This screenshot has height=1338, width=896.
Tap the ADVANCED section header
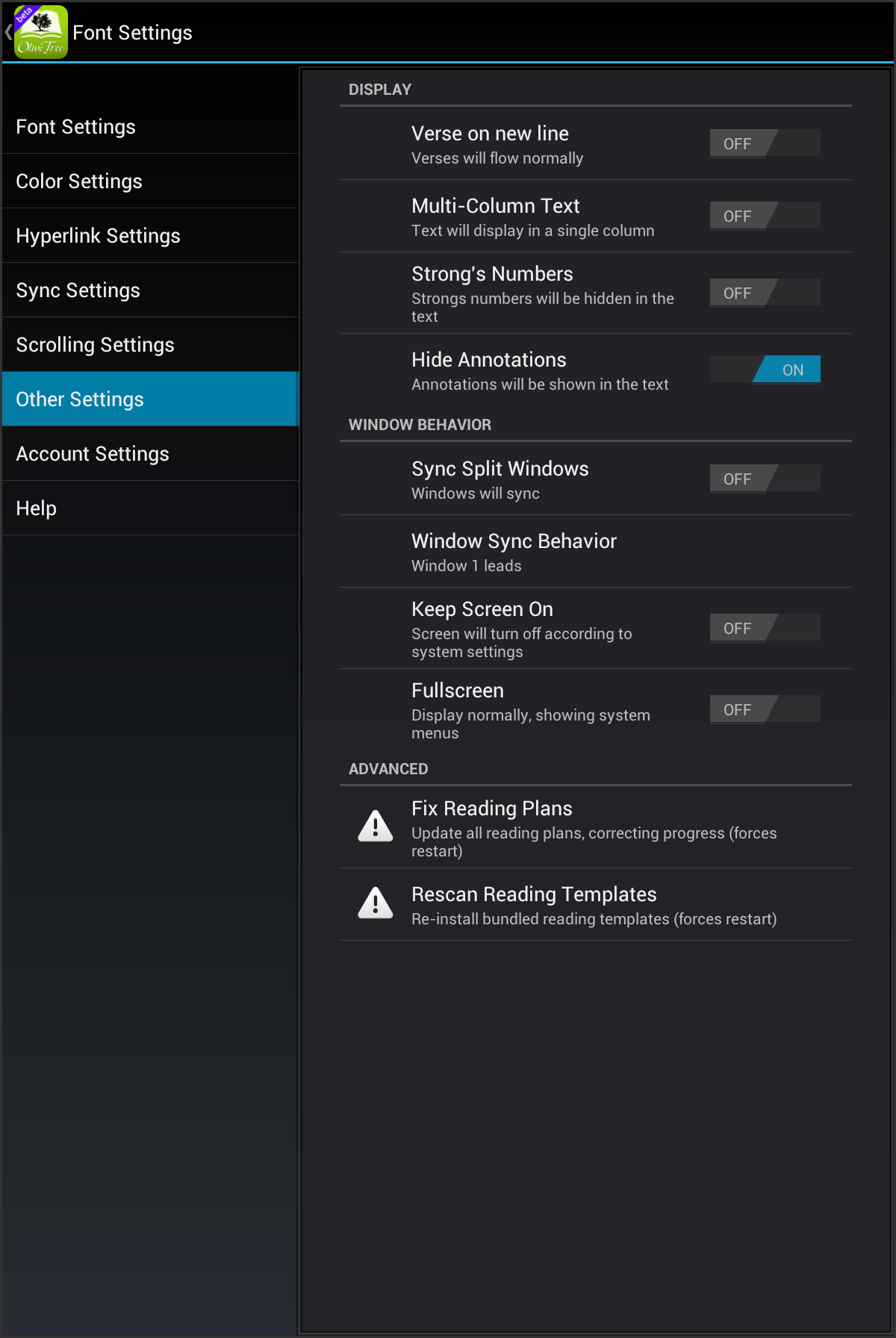pyautogui.click(x=388, y=769)
